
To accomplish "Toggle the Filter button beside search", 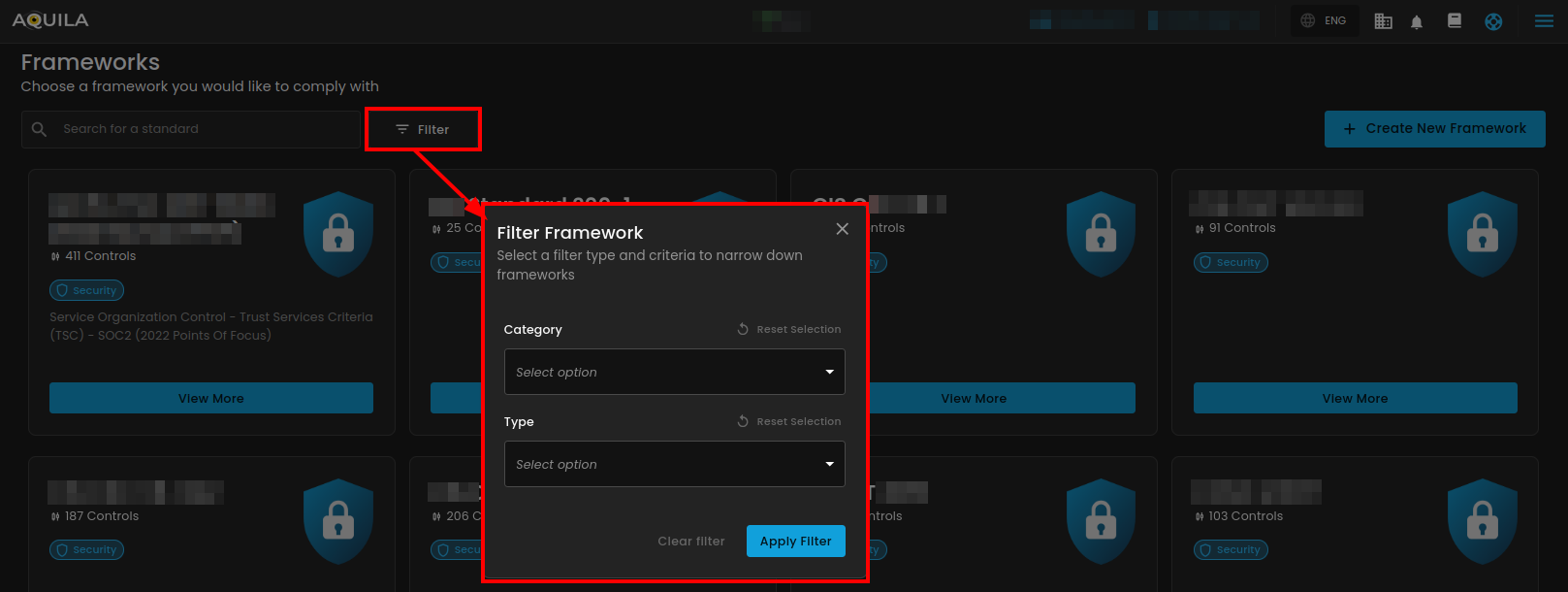I will (x=423, y=130).
